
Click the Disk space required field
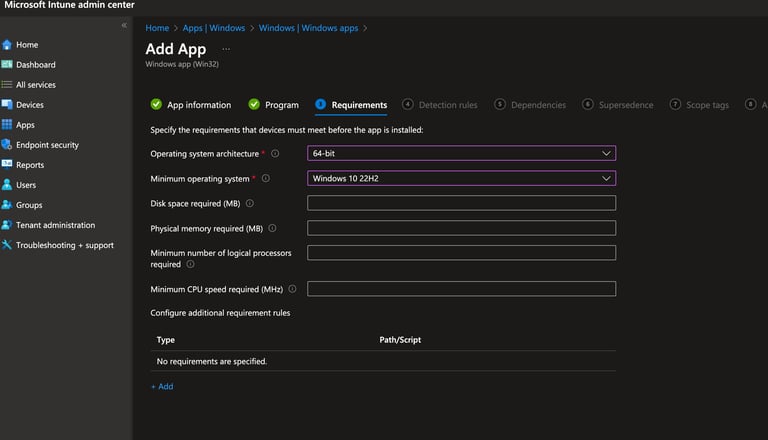tap(461, 203)
